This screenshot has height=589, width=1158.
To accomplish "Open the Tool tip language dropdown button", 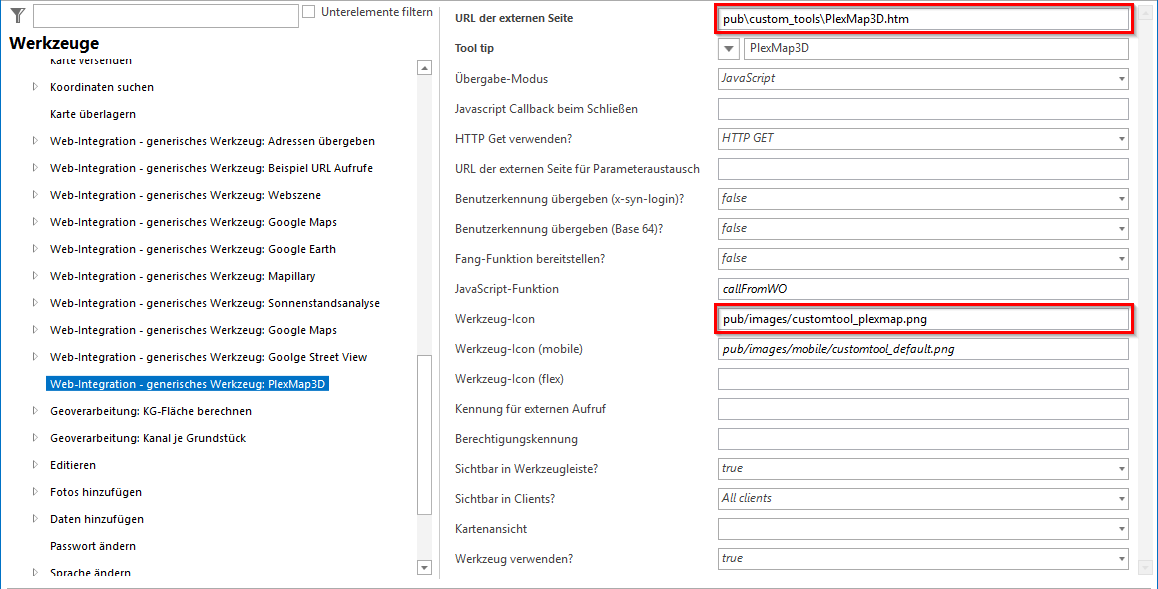I will coord(729,49).
